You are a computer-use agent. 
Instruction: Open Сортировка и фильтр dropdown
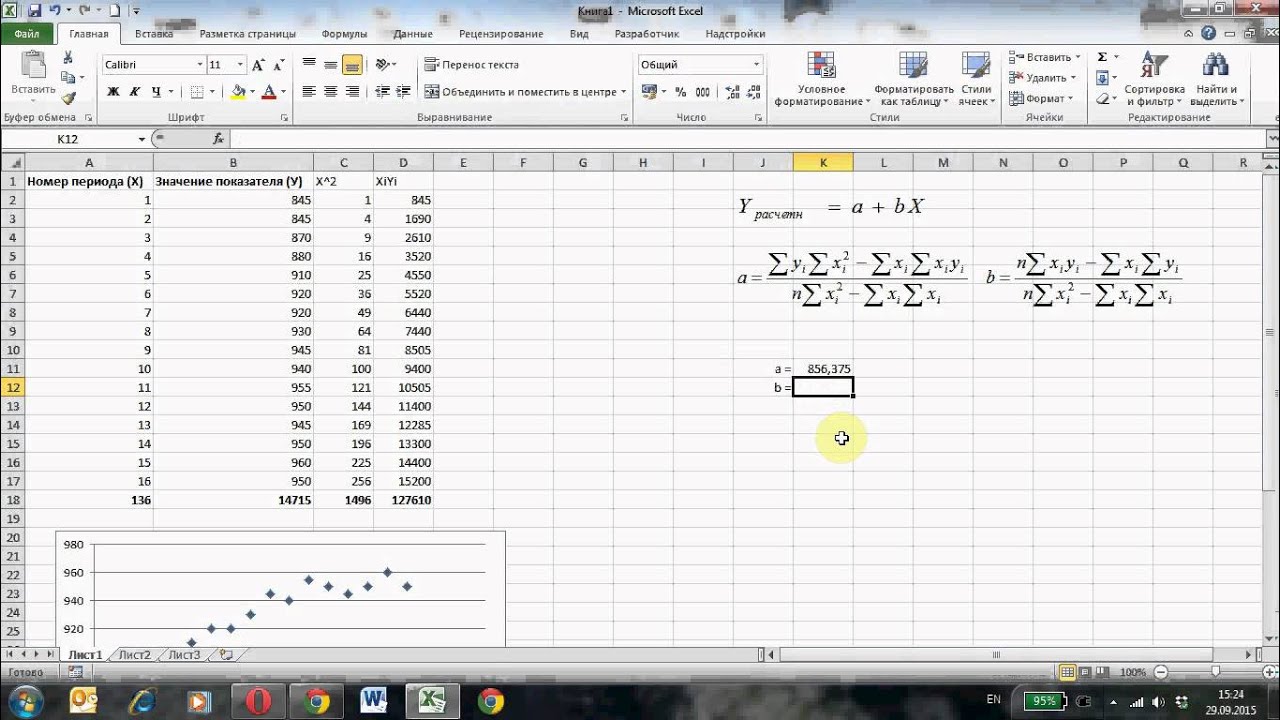click(x=1154, y=79)
